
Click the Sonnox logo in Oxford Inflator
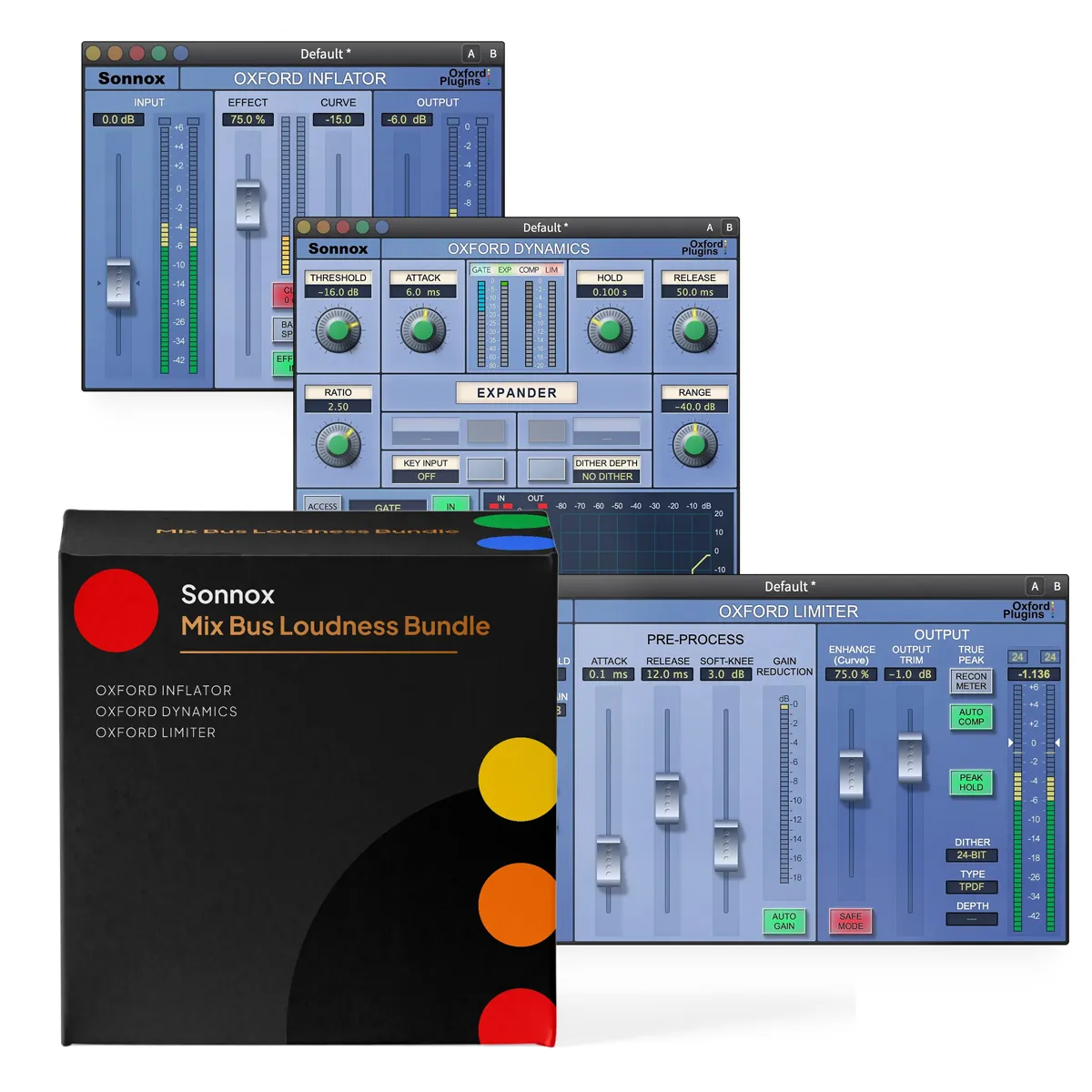tap(132, 78)
